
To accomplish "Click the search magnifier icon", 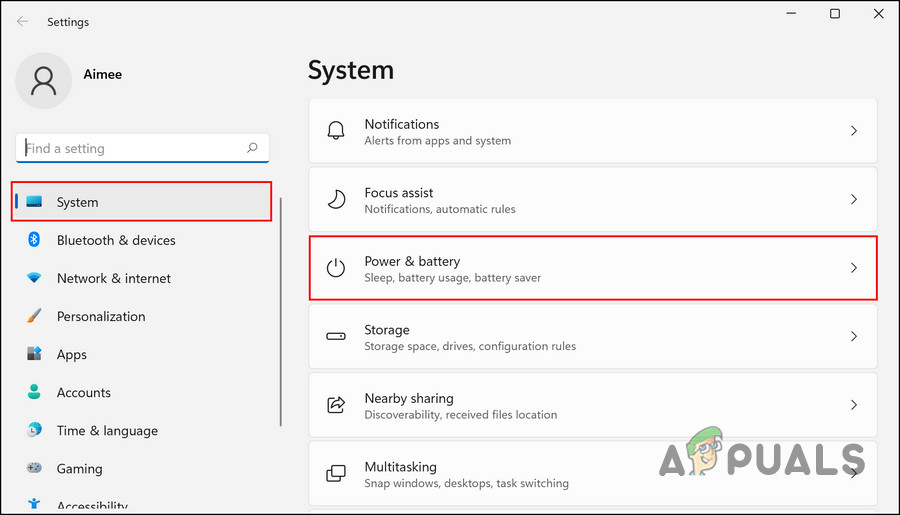I will [252, 148].
